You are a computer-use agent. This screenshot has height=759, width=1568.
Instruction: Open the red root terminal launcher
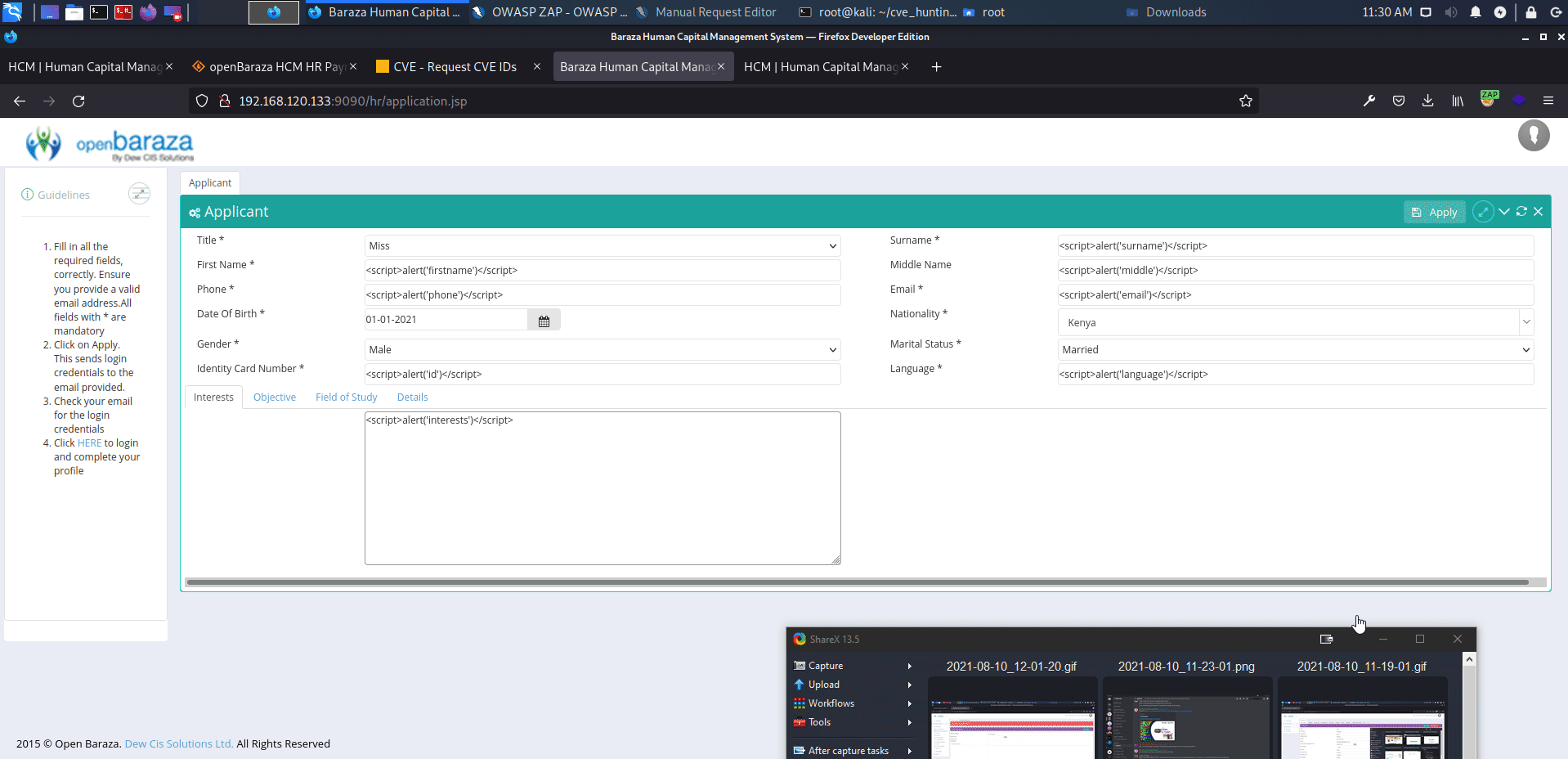pyautogui.click(x=123, y=12)
